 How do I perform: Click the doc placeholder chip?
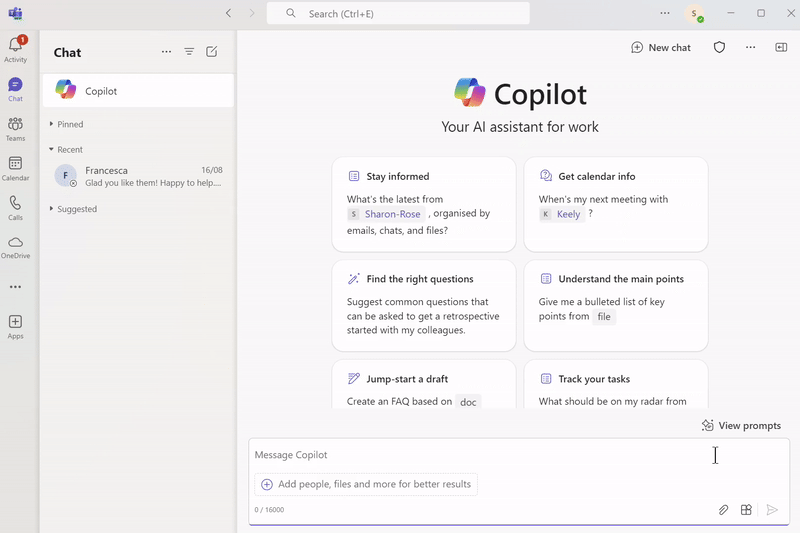(468, 402)
